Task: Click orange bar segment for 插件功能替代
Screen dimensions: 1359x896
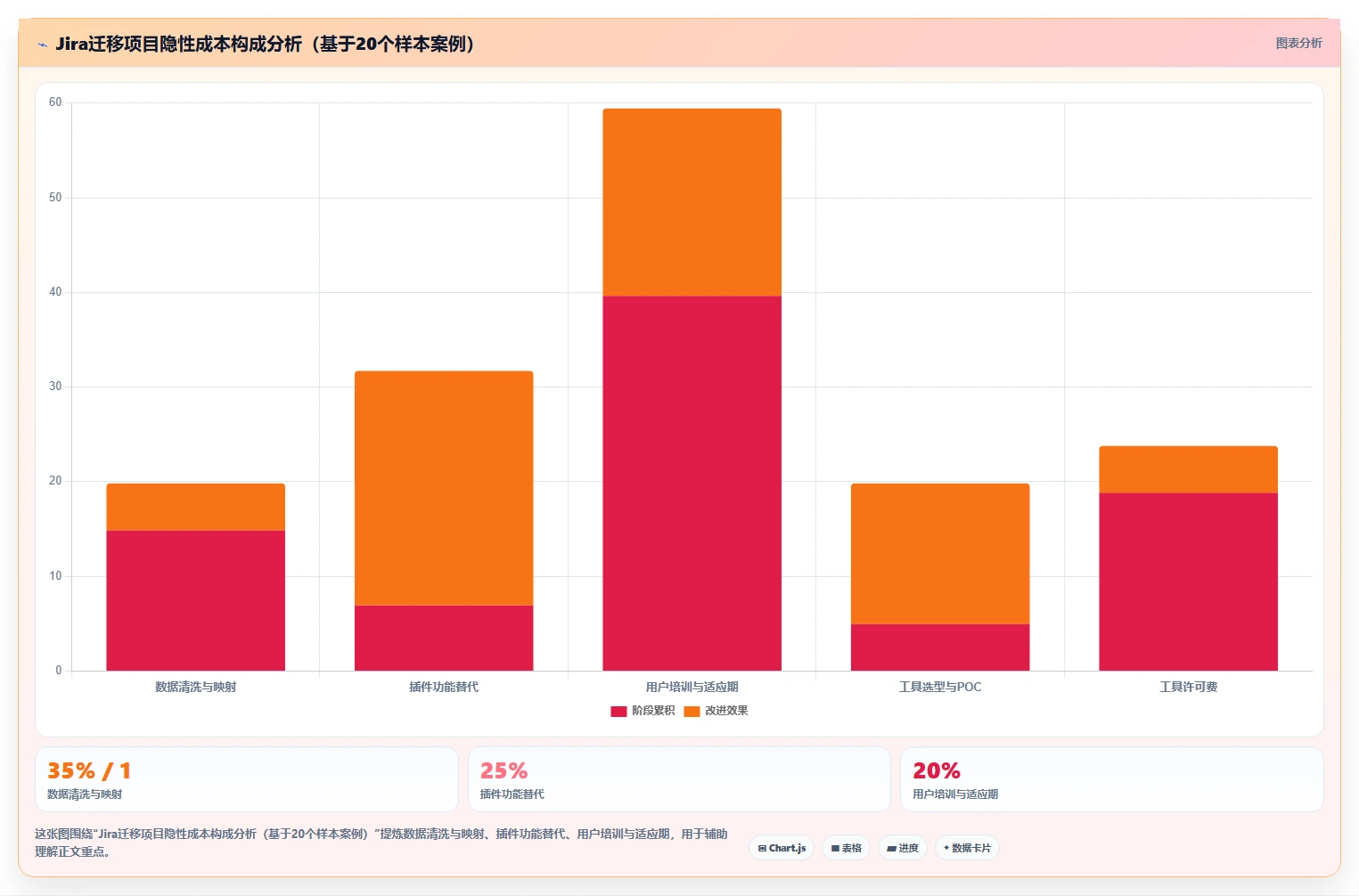Action: coord(444,488)
